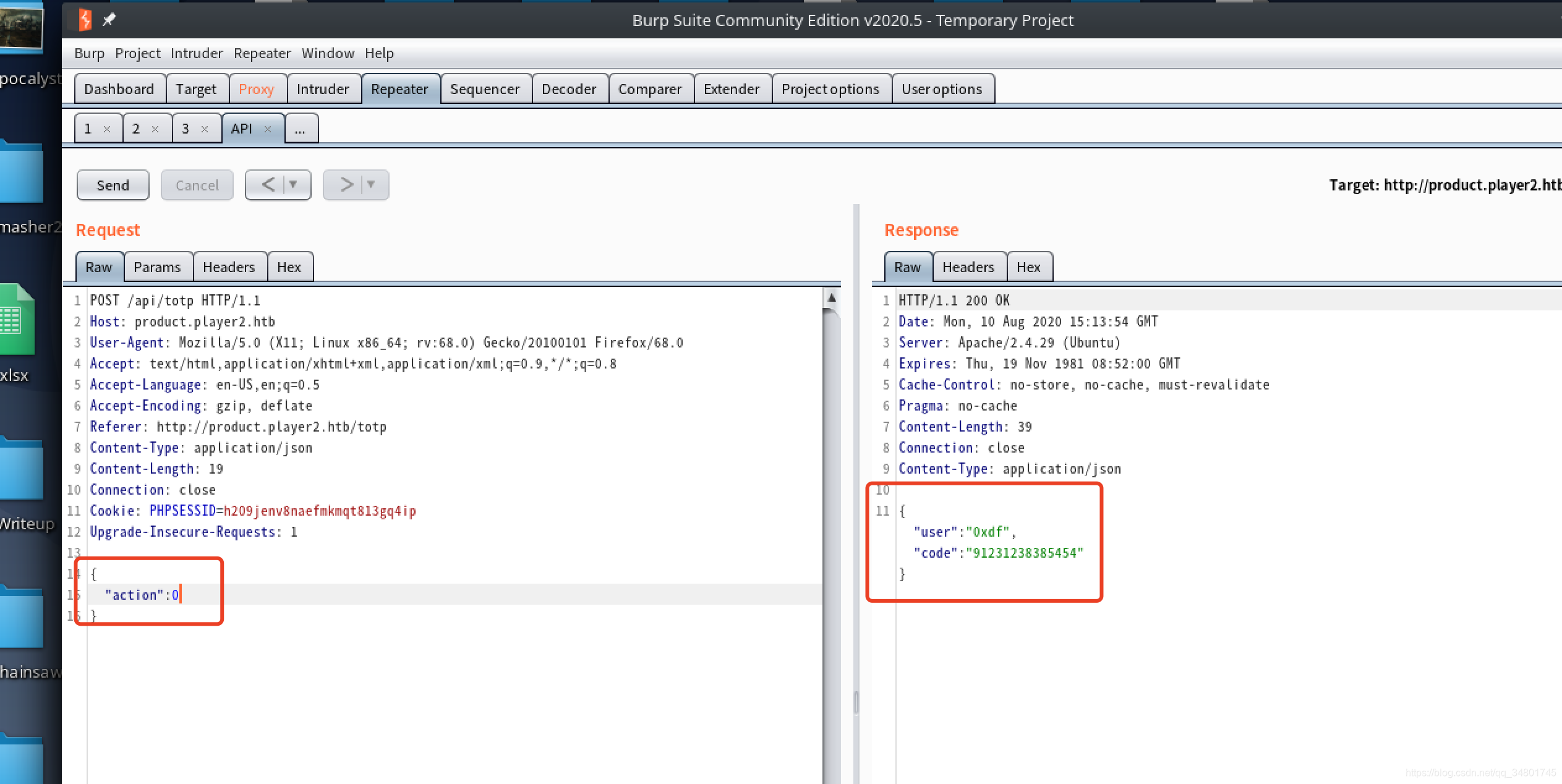Open the Intruder menu in menu bar
Screen dimensions: 1562x784
coord(196,53)
